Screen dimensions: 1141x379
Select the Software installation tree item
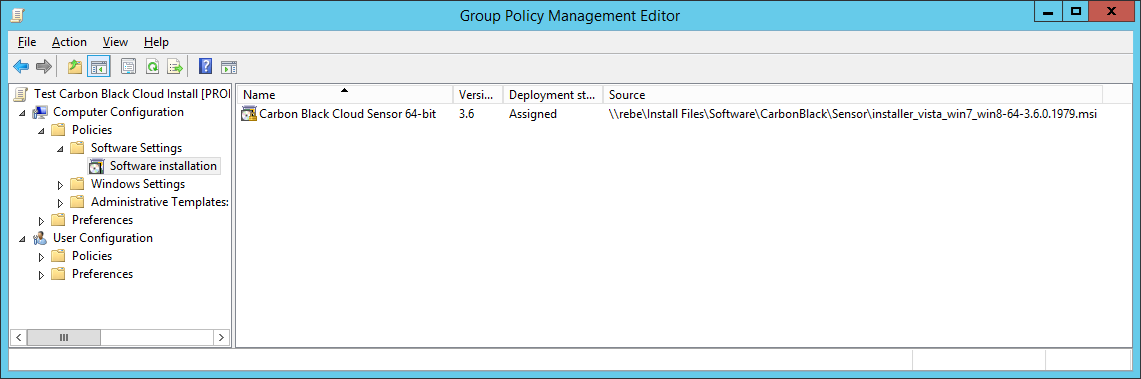pyautogui.click(x=163, y=166)
